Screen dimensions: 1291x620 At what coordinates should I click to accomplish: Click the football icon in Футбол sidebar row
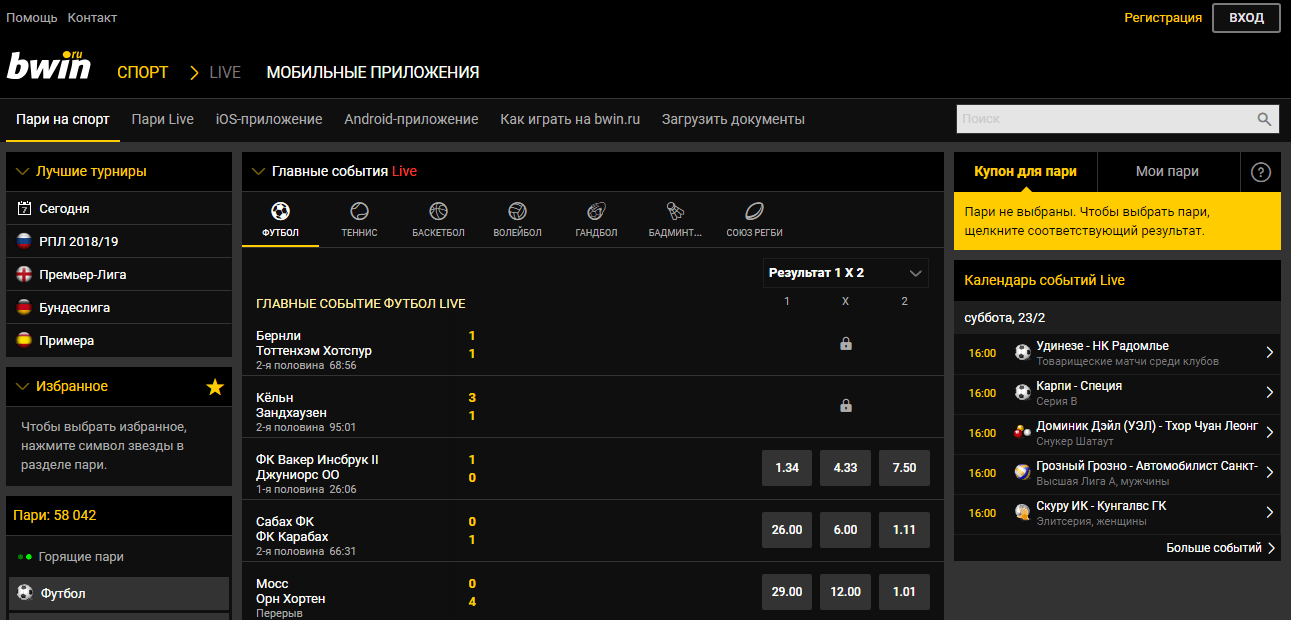click(25, 593)
